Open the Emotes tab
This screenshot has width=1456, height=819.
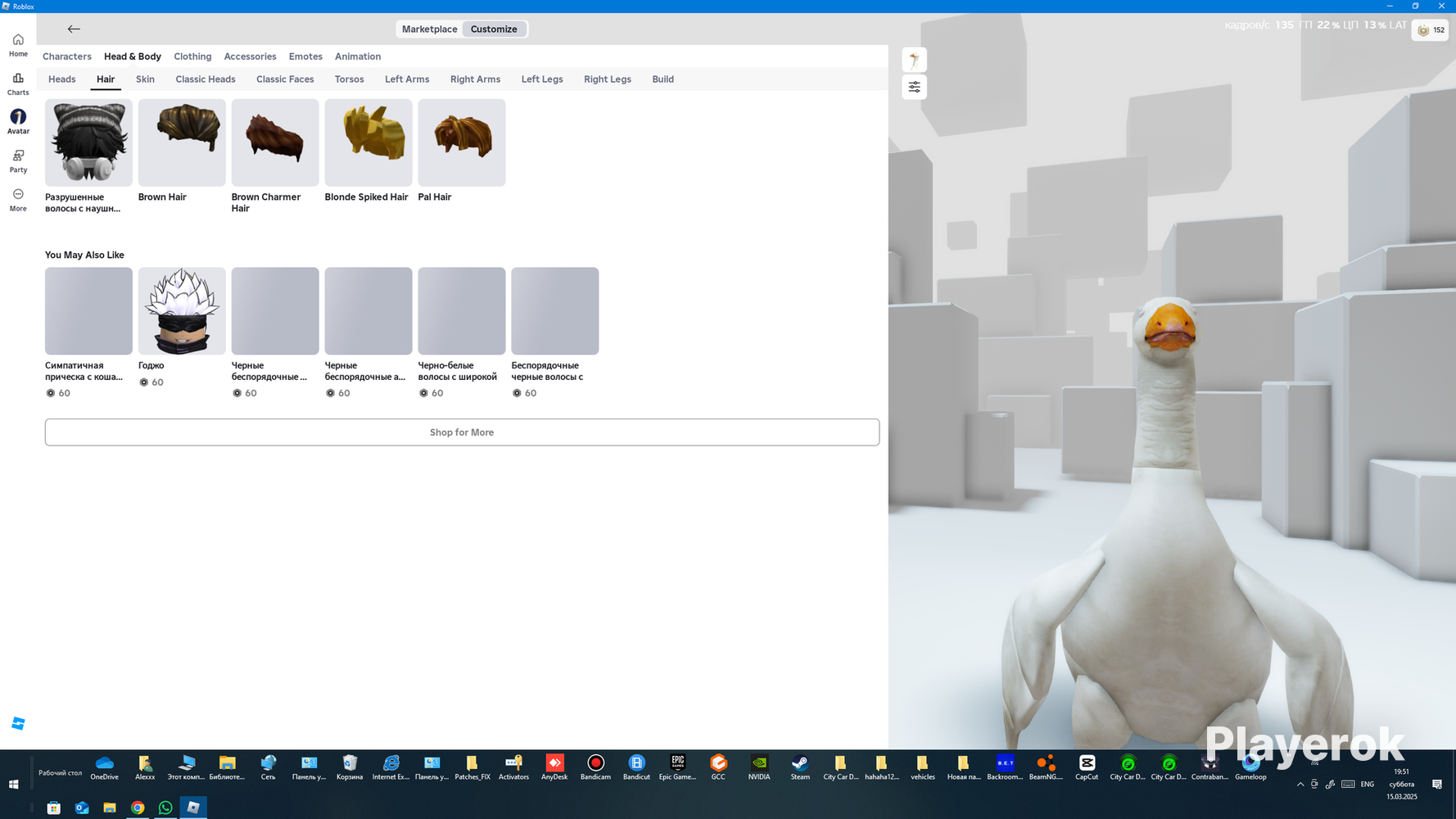305,57
